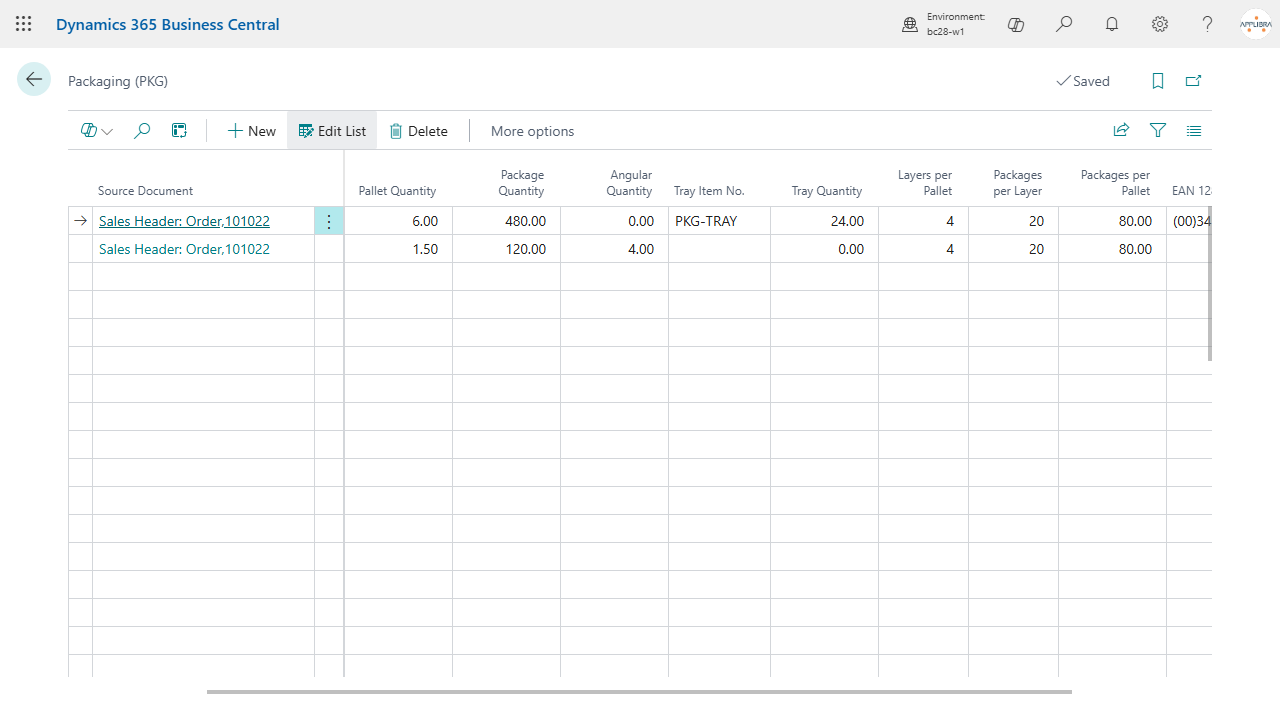
Task: Click the Edit List button
Action: pyautogui.click(x=332, y=131)
